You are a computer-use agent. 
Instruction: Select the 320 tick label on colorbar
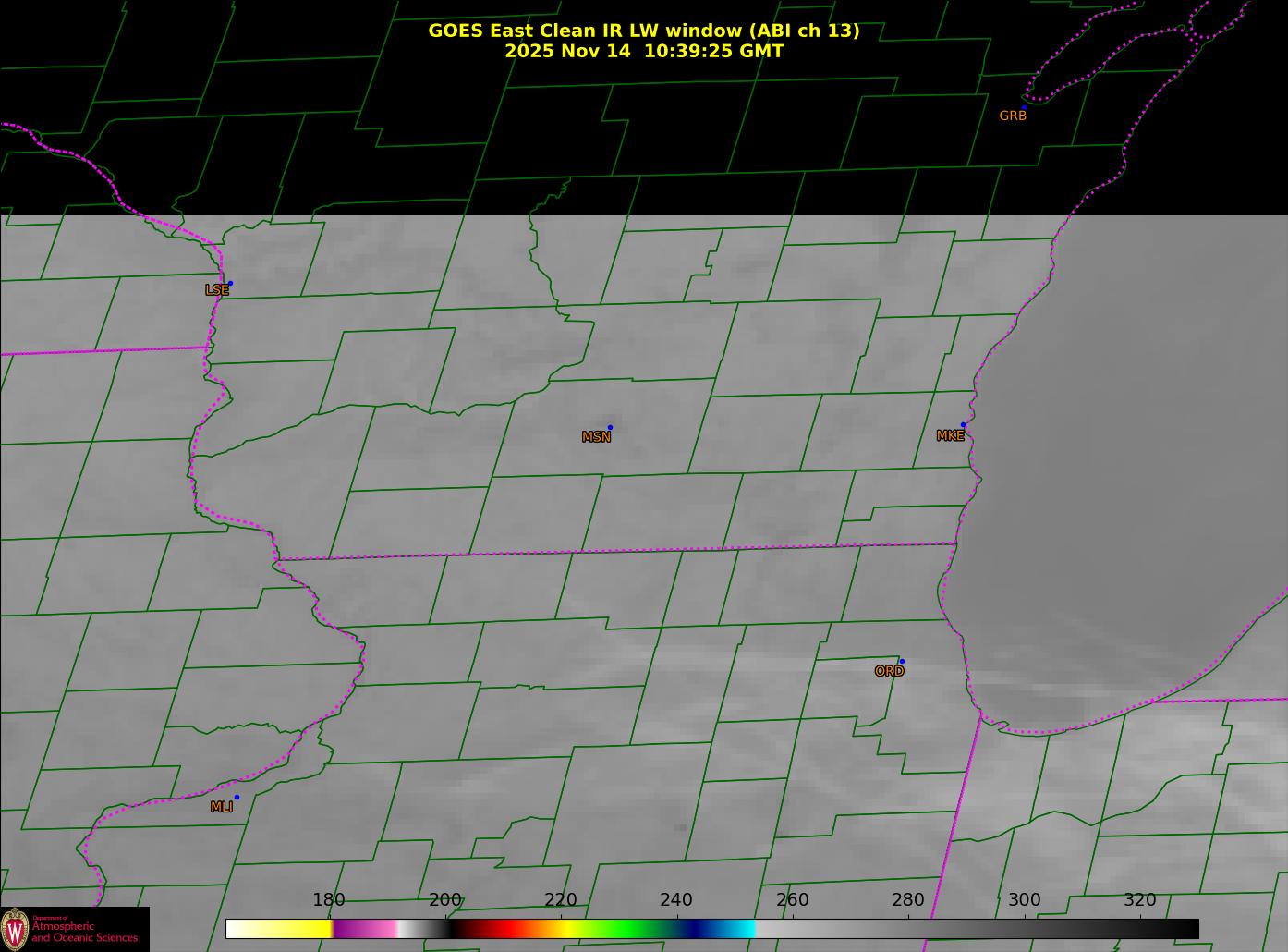1139,900
